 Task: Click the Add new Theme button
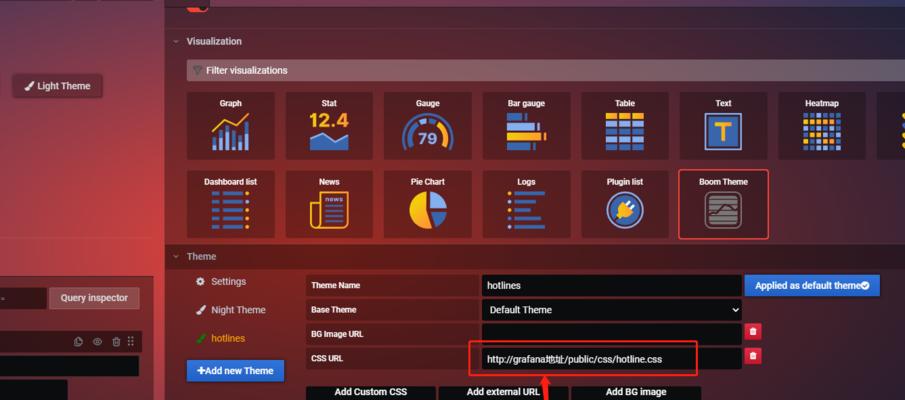(235, 371)
